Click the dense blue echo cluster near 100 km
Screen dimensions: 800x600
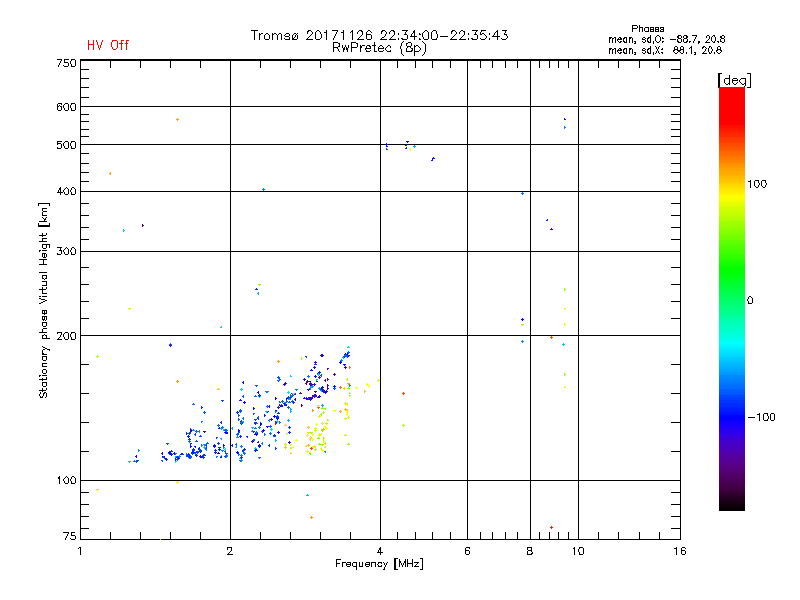pos(196,445)
